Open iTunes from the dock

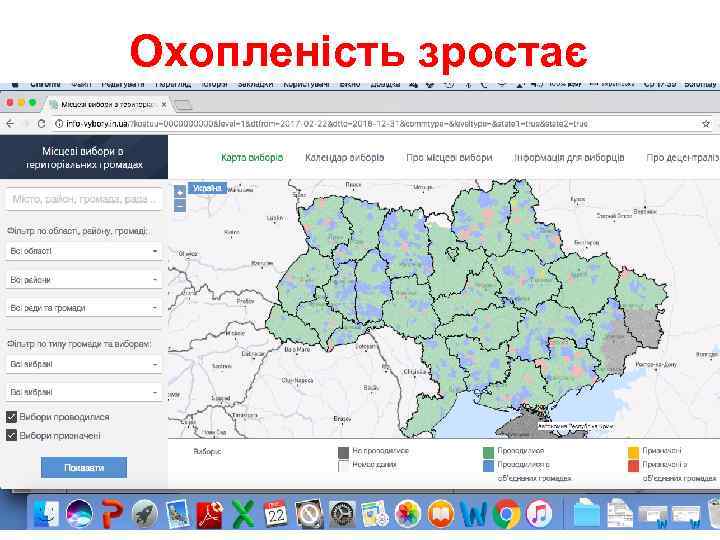[539, 514]
